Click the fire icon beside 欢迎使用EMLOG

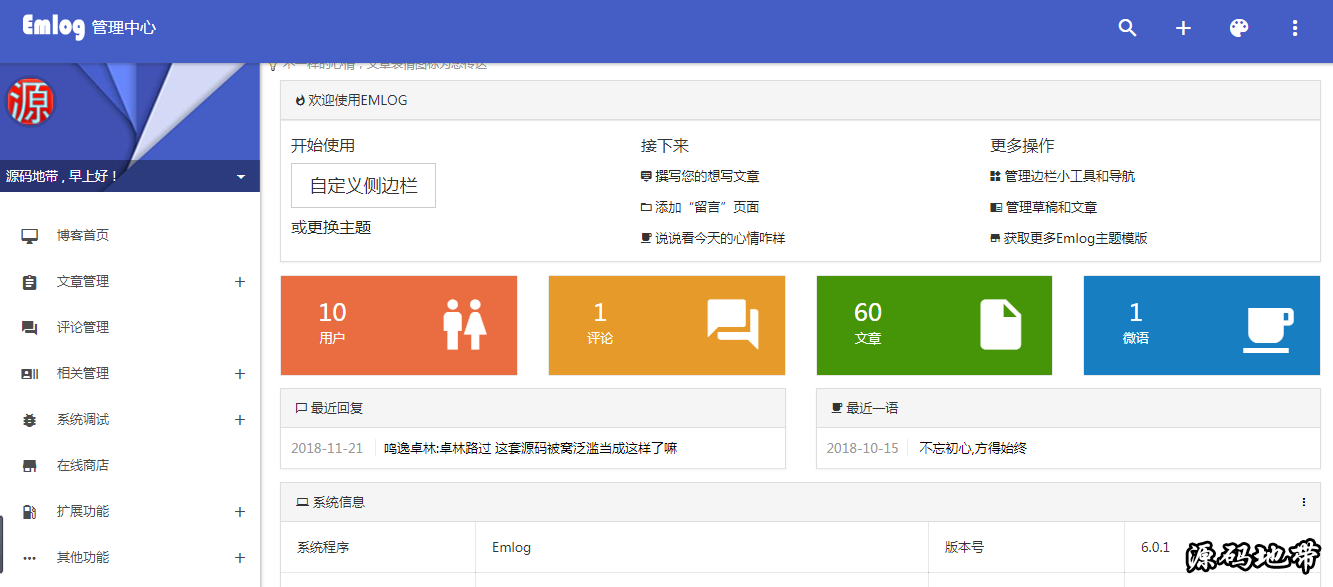coord(300,100)
